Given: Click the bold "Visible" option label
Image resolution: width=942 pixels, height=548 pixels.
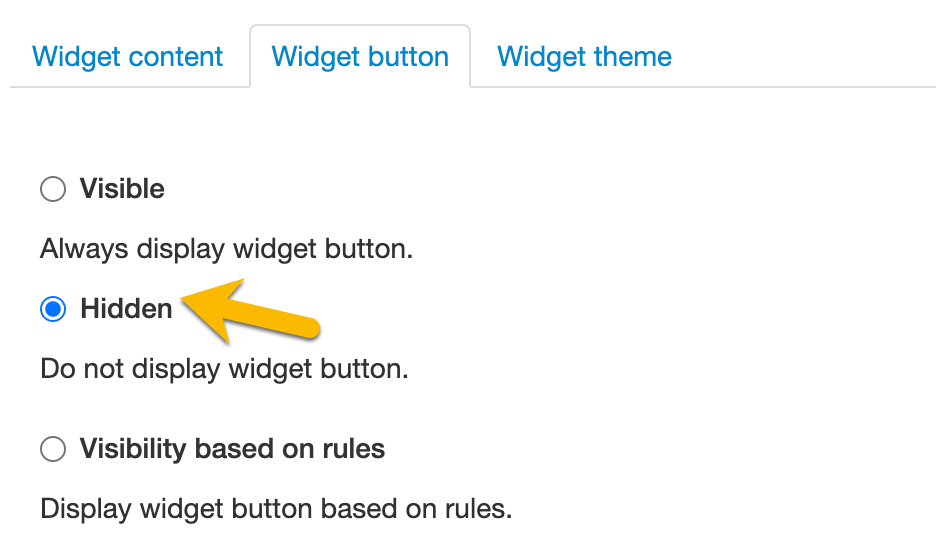Looking at the screenshot, I should click(x=122, y=189).
